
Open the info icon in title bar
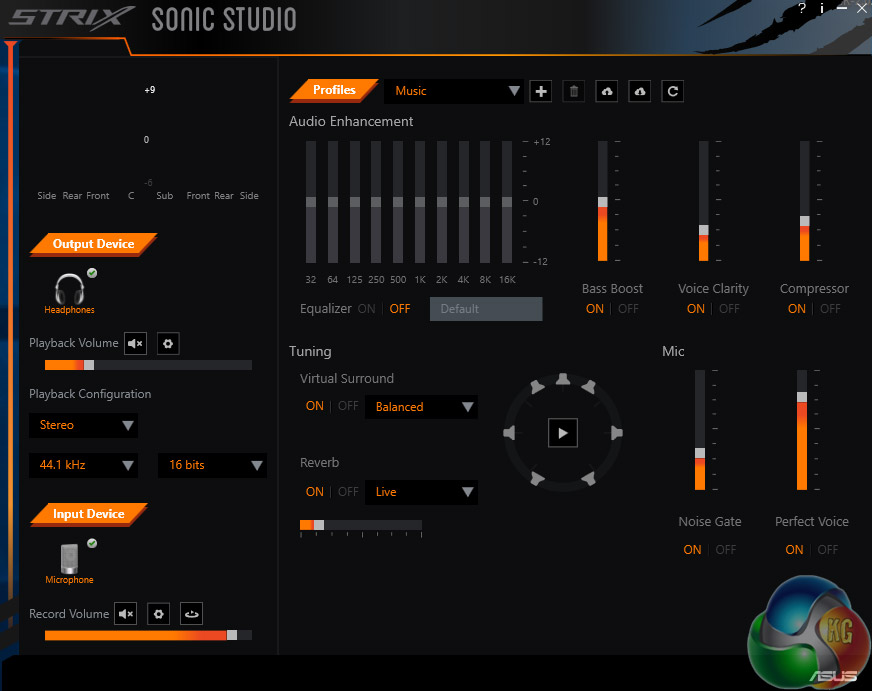coord(821,8)
